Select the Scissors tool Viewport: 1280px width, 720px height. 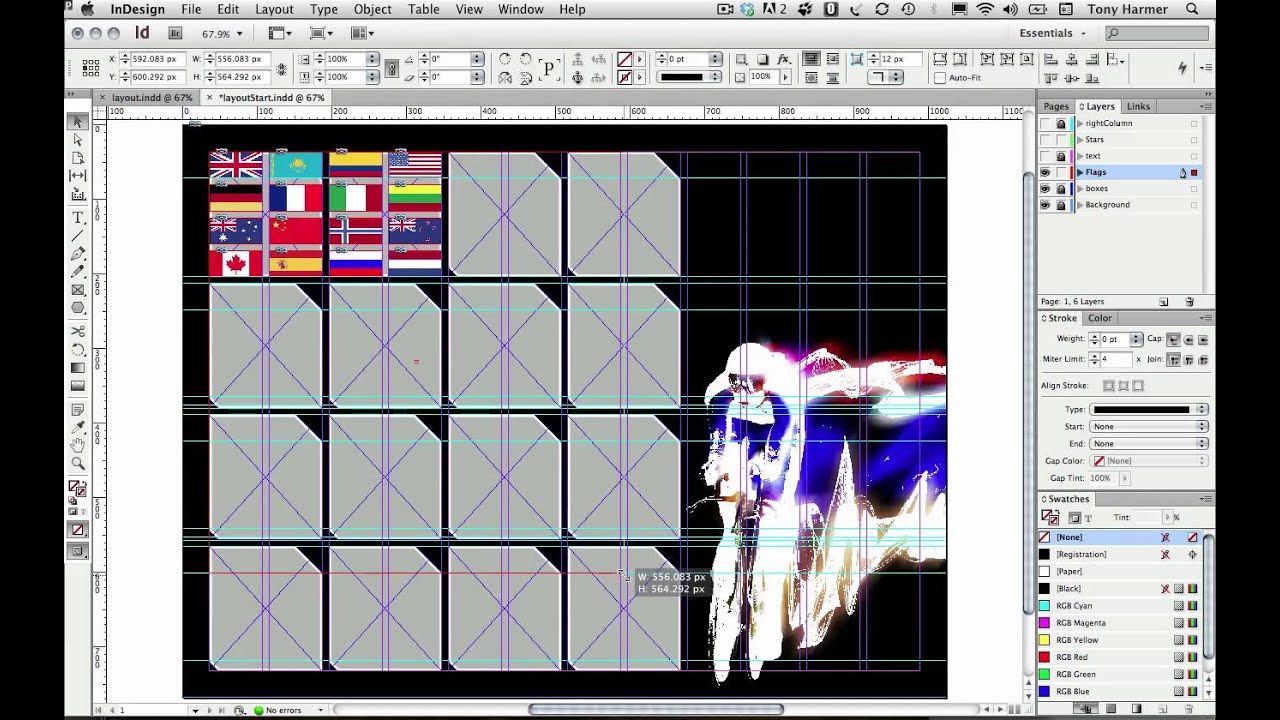(x=78, y=332)
